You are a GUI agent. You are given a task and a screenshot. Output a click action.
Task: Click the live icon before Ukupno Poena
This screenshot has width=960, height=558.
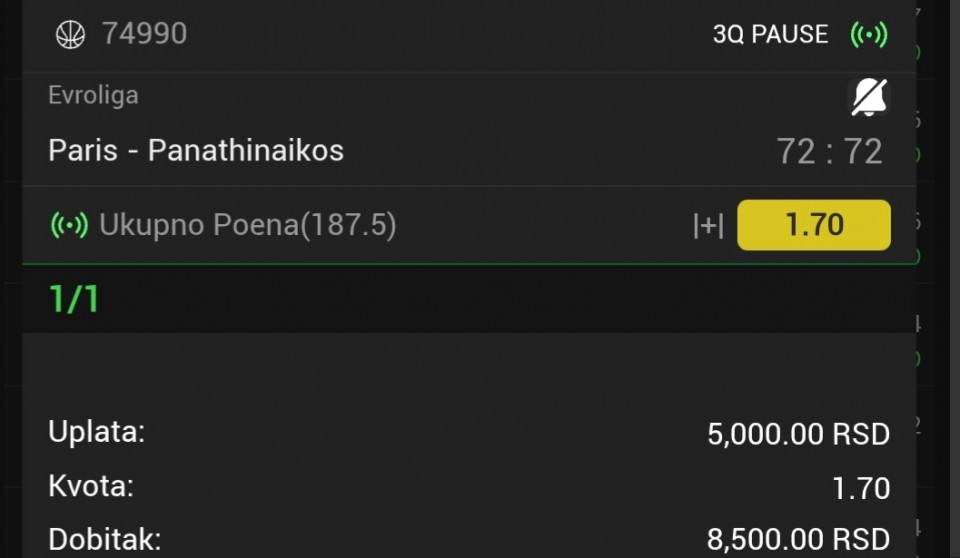(x=69, y=225)
